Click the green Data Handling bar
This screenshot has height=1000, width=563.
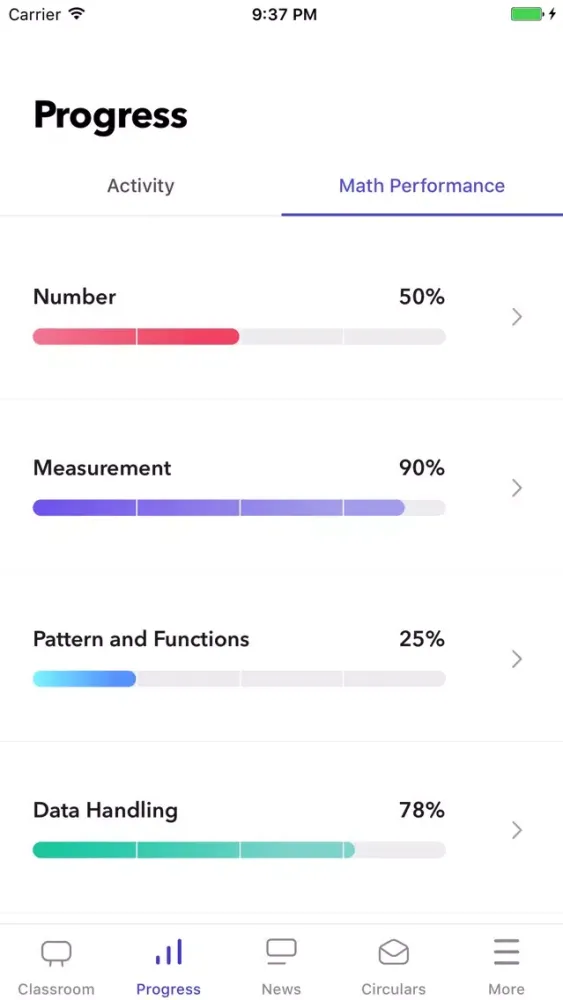point(239,849)
